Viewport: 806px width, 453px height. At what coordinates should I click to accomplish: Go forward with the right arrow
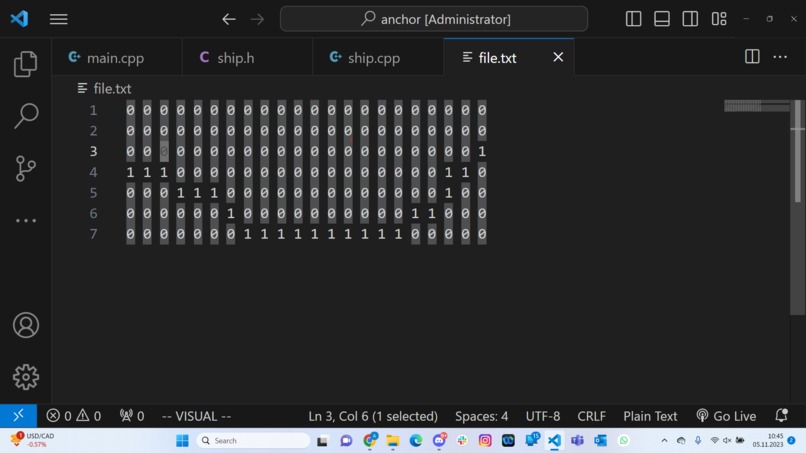click(257, 19)
